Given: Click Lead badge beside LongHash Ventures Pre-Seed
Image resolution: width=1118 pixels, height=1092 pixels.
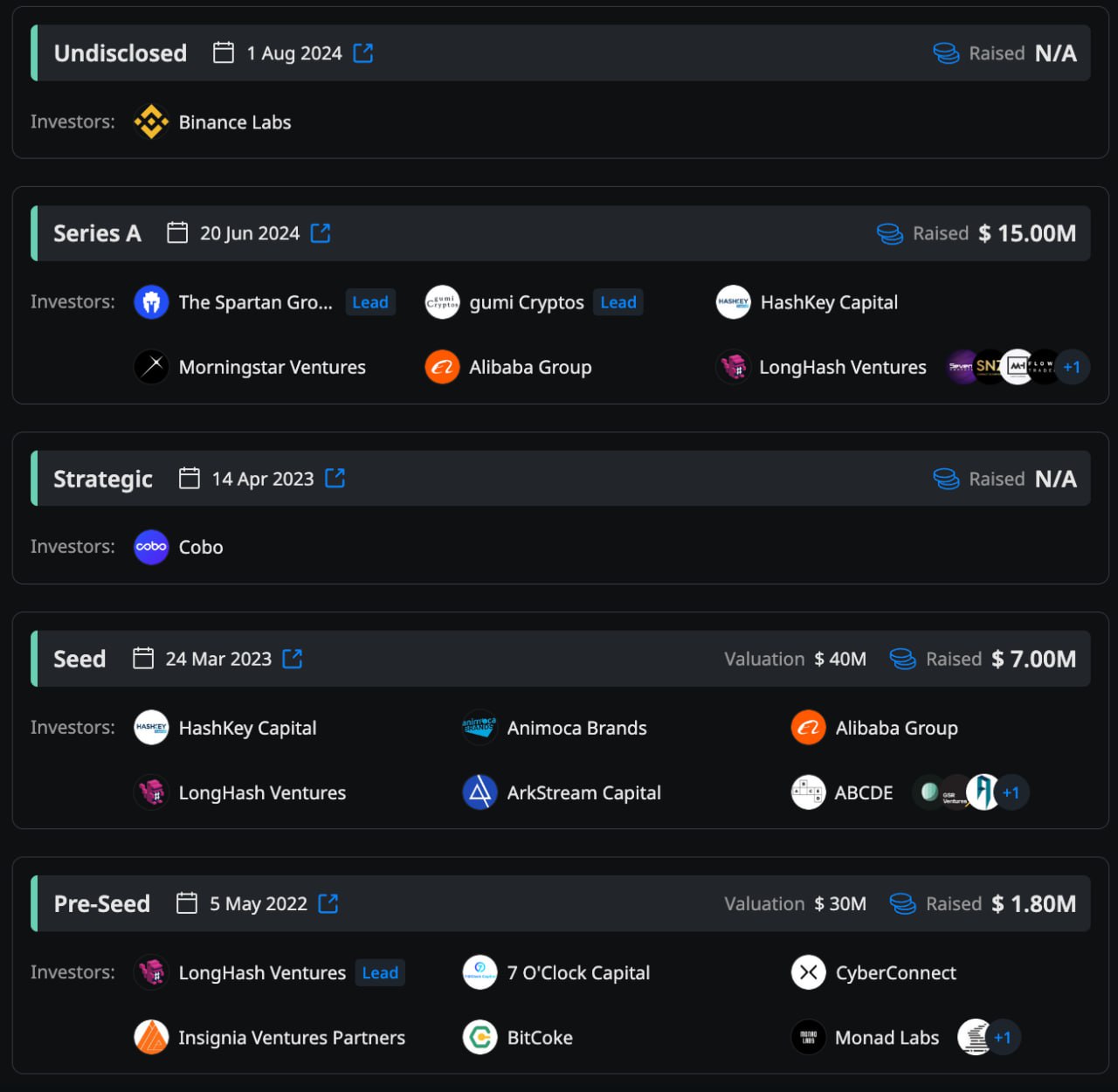Looking at the screenshot, I should point(380,972).
